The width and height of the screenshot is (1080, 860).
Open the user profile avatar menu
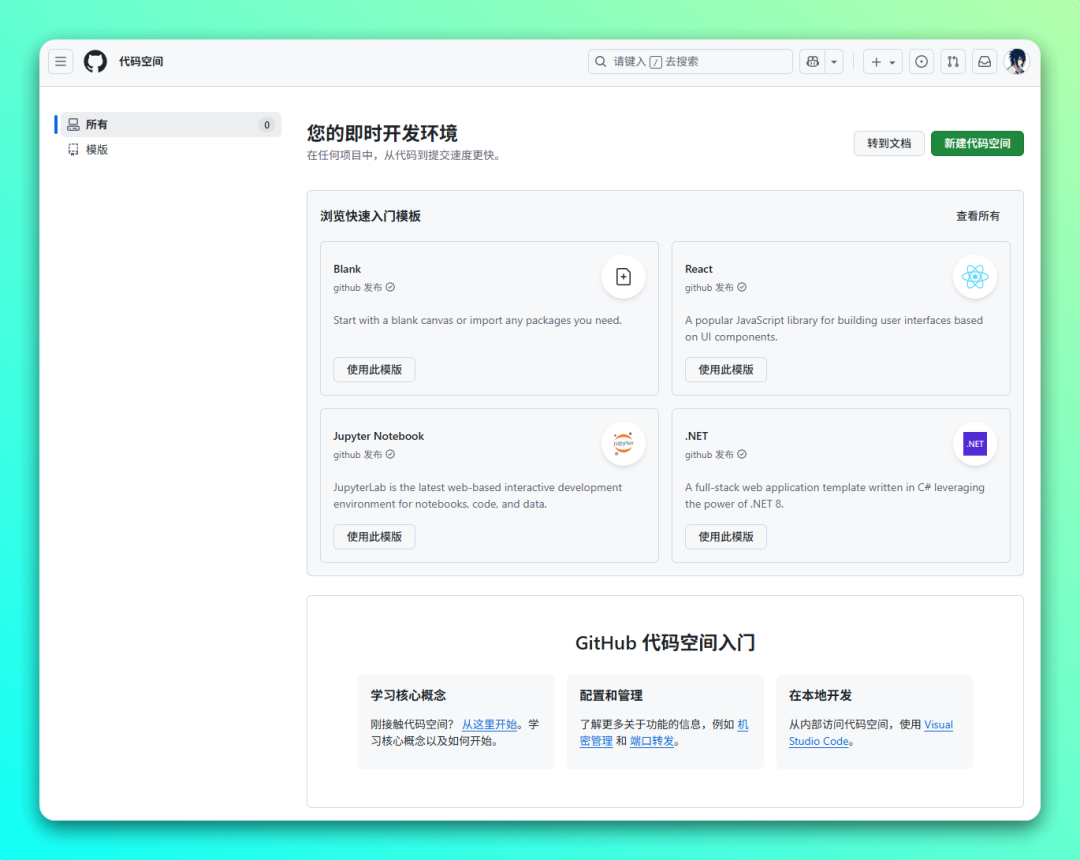tap(1017, 61)
